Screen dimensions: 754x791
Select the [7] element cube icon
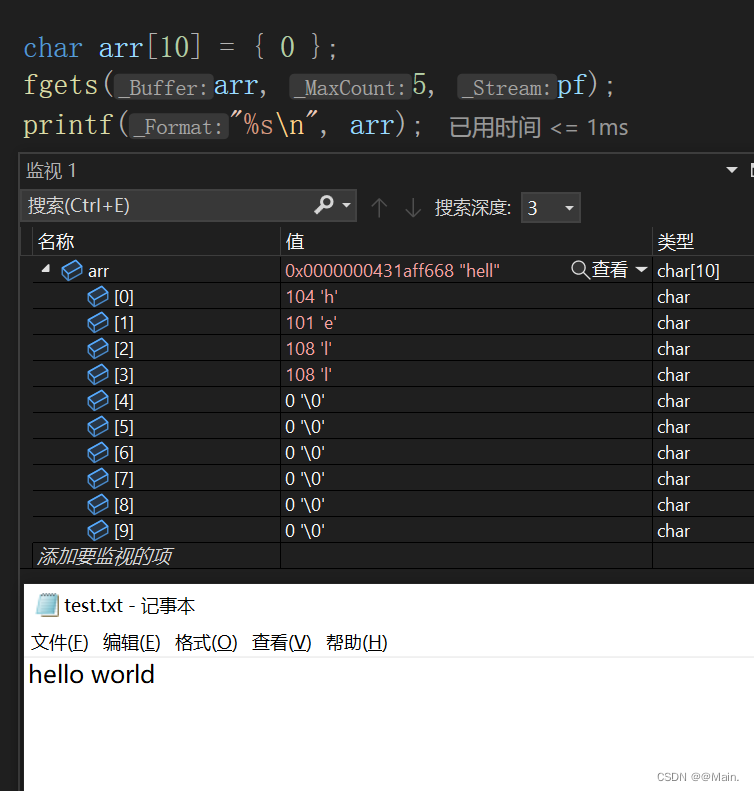97,479
